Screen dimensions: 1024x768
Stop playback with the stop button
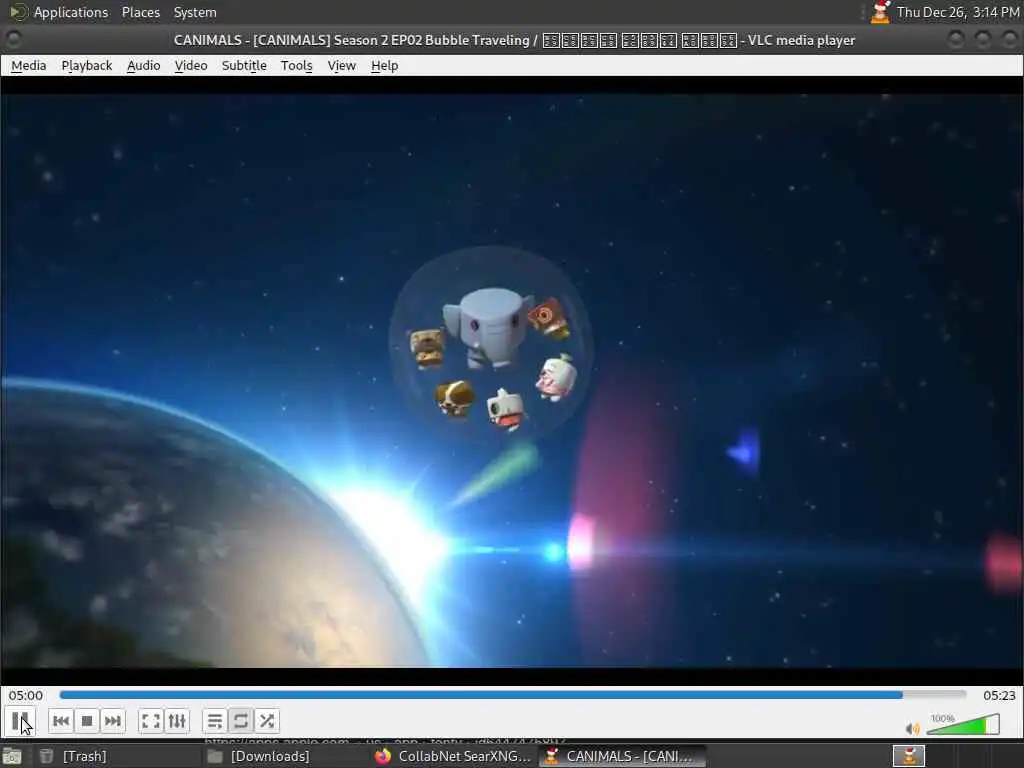tap(86, 721)
